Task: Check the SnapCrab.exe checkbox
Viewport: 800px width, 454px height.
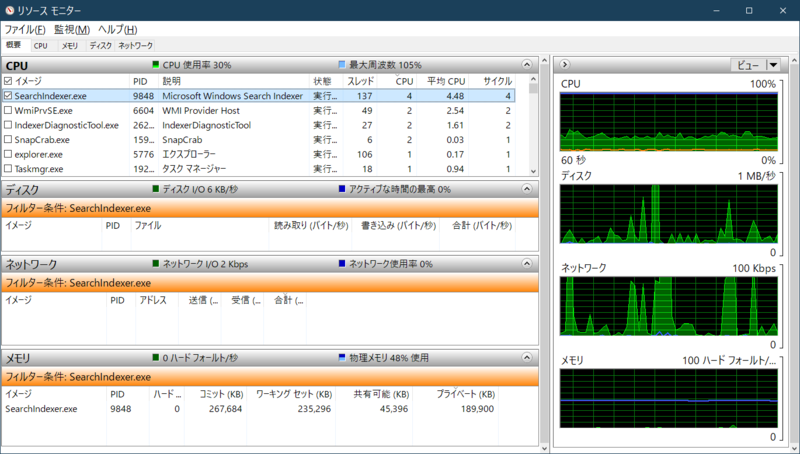Action: click(8, 139)
